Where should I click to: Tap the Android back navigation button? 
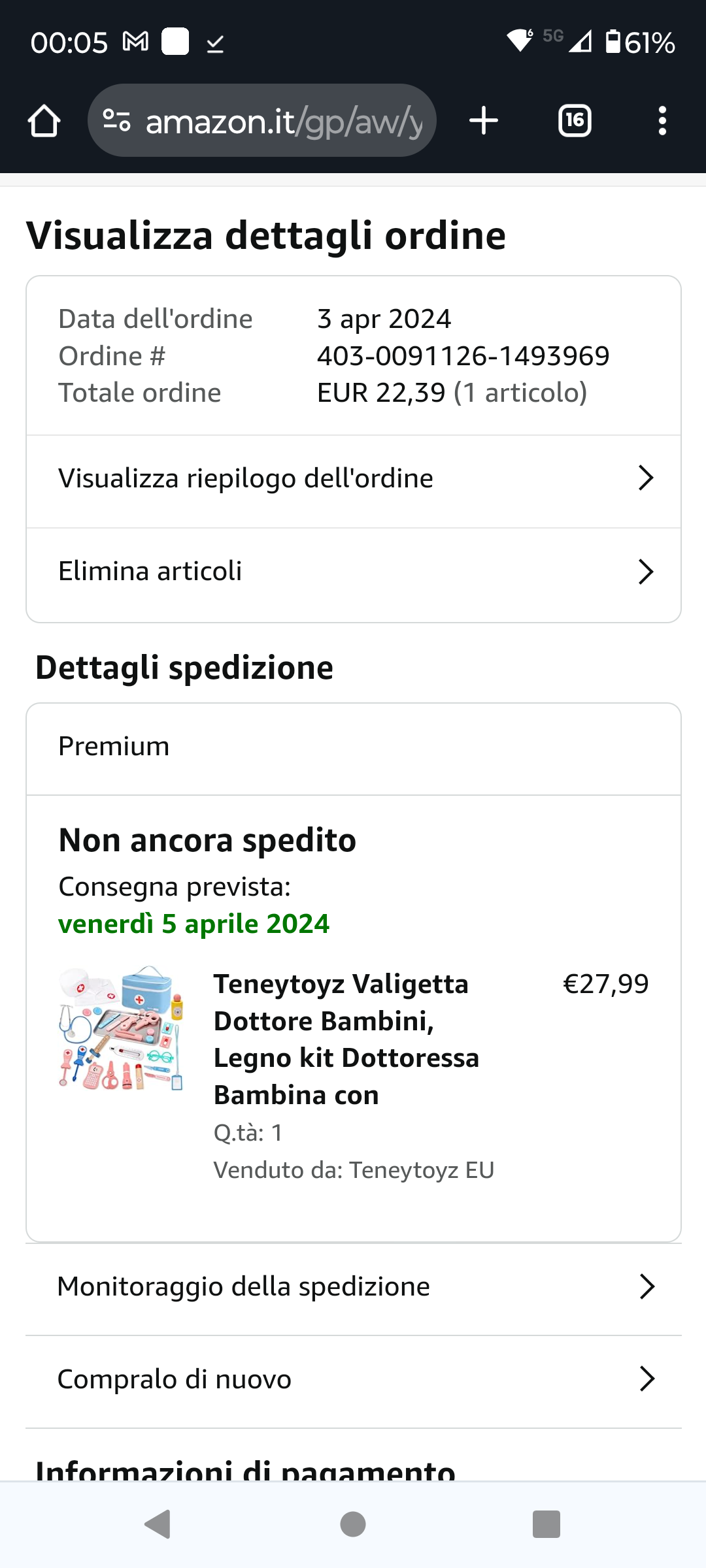tap(158, 1524)
